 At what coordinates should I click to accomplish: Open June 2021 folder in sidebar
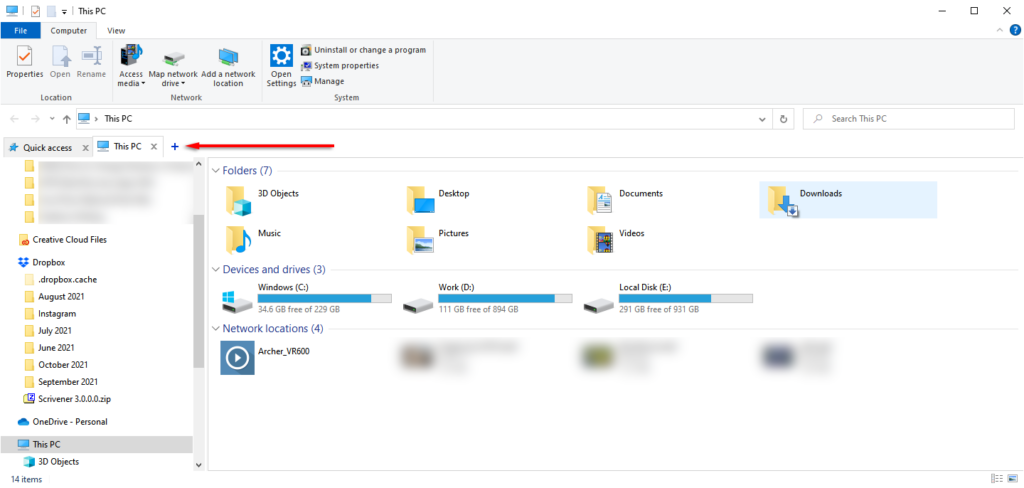click(x=49, y=348)
